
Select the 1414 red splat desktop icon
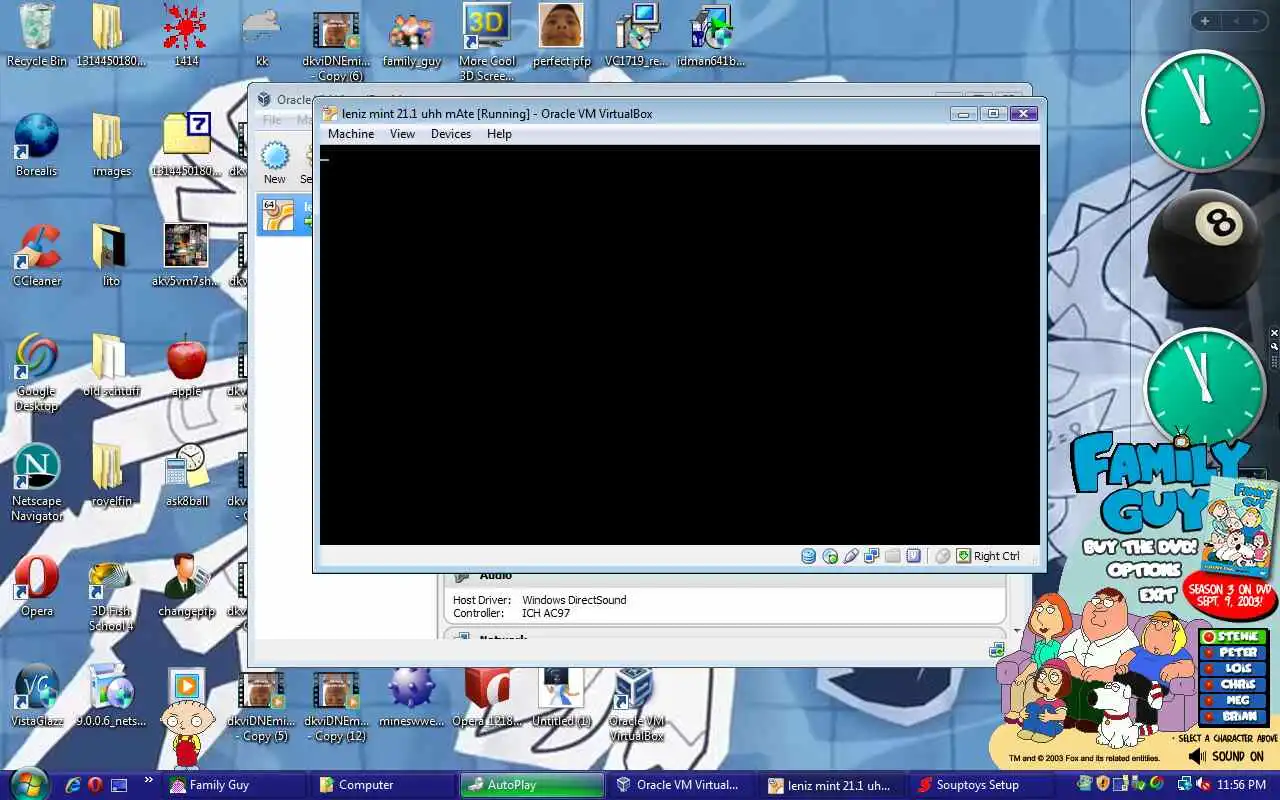[x=186, y=35]
